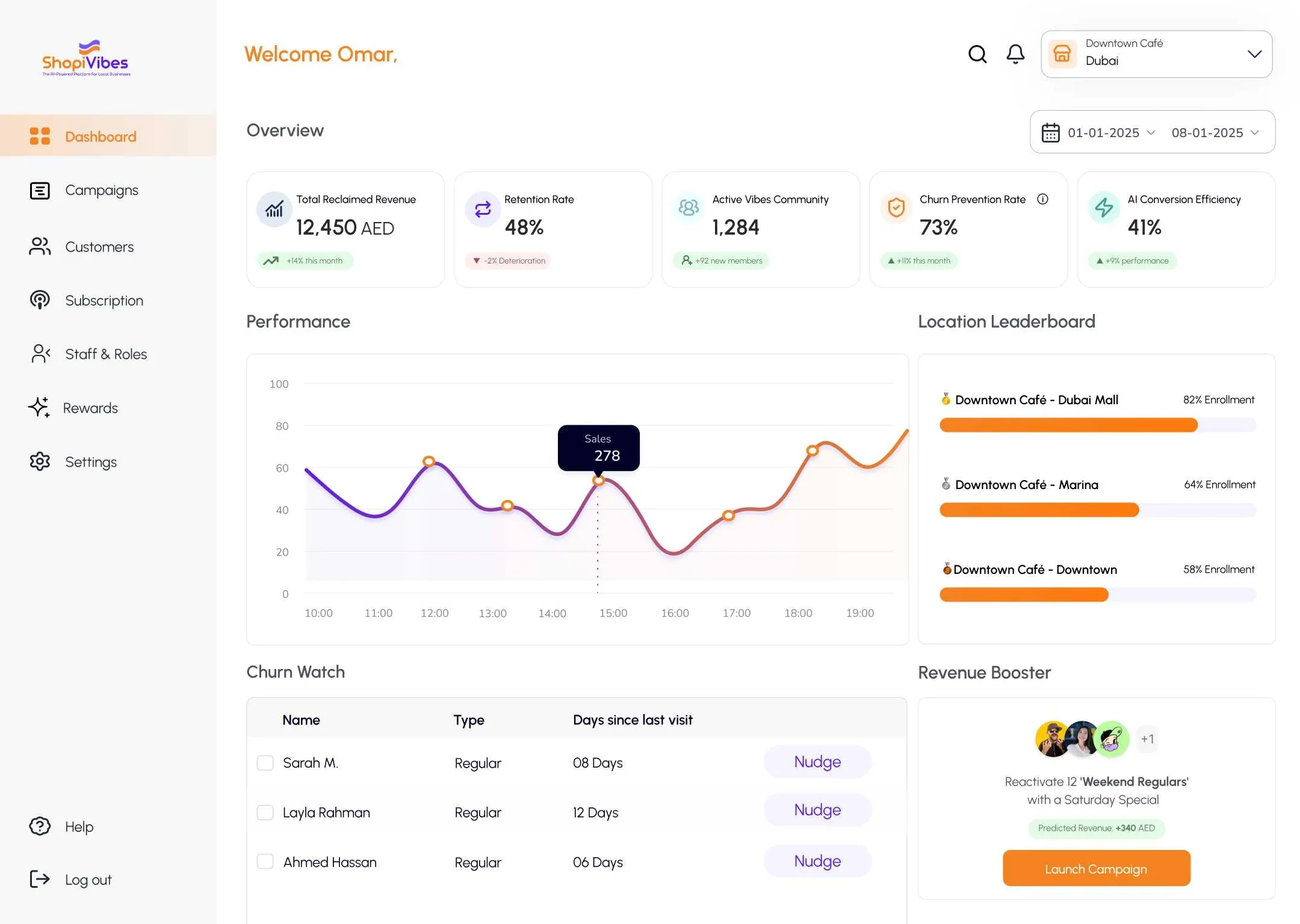The image size is (1300, 924).
Task: Open the 08-01-2025 end date dropdown
Action: 1215,132
